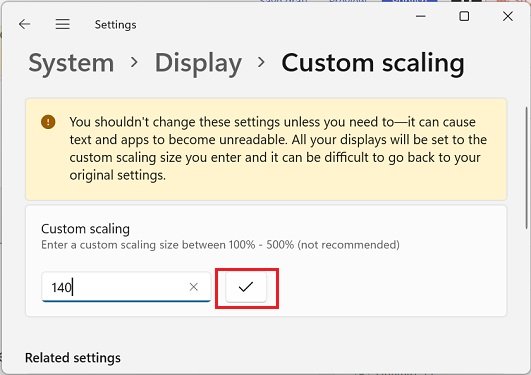Navigate to the System breadcrumb
531x375 pixels.
(x=71, y=63)
